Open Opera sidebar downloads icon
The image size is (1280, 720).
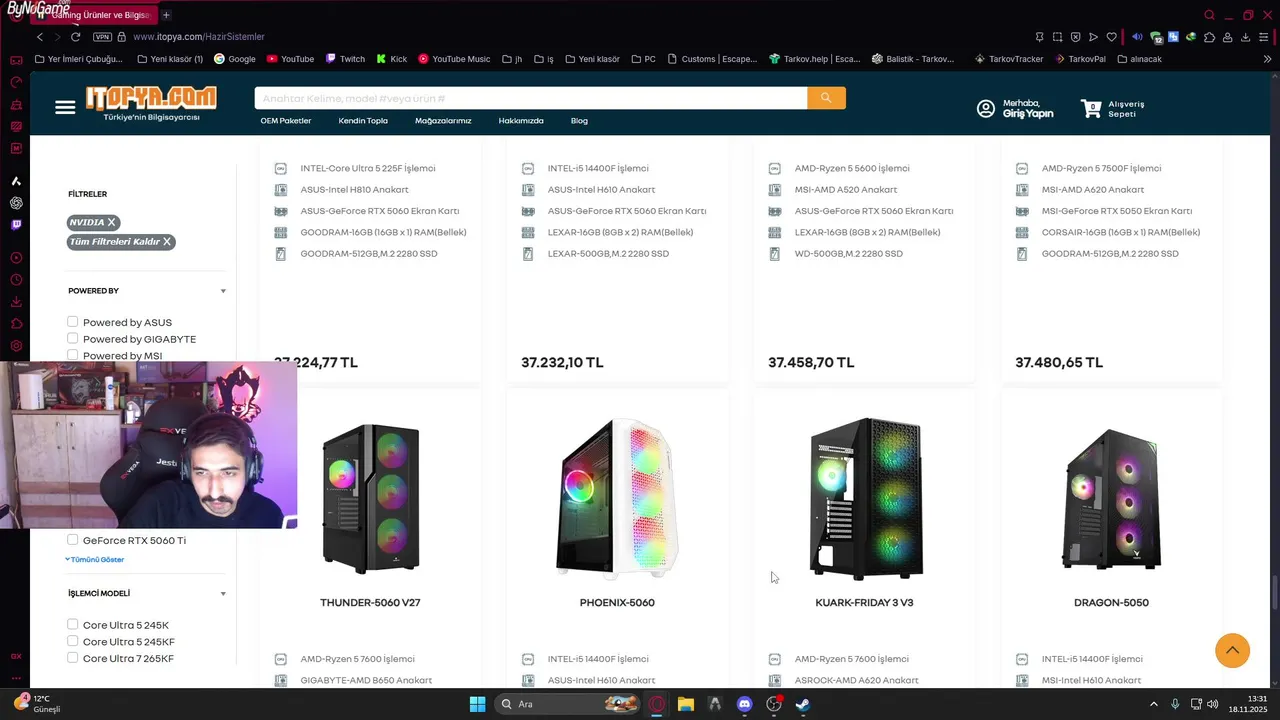point(16,302)
